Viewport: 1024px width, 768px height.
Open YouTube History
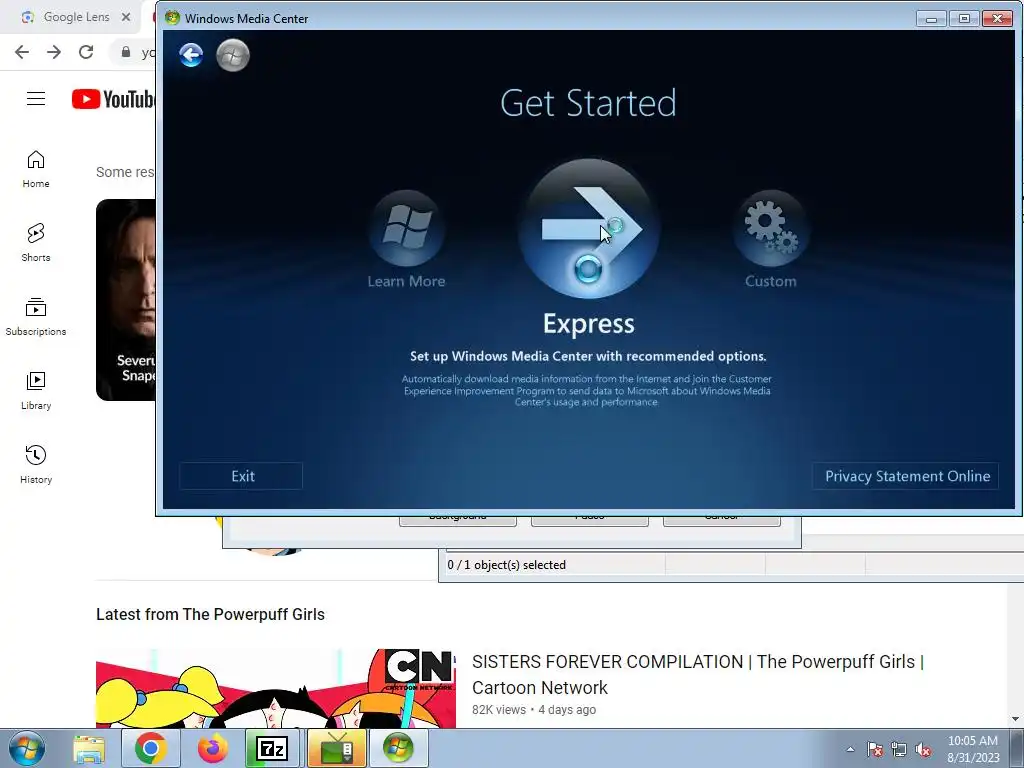click(x=36, y=464)
